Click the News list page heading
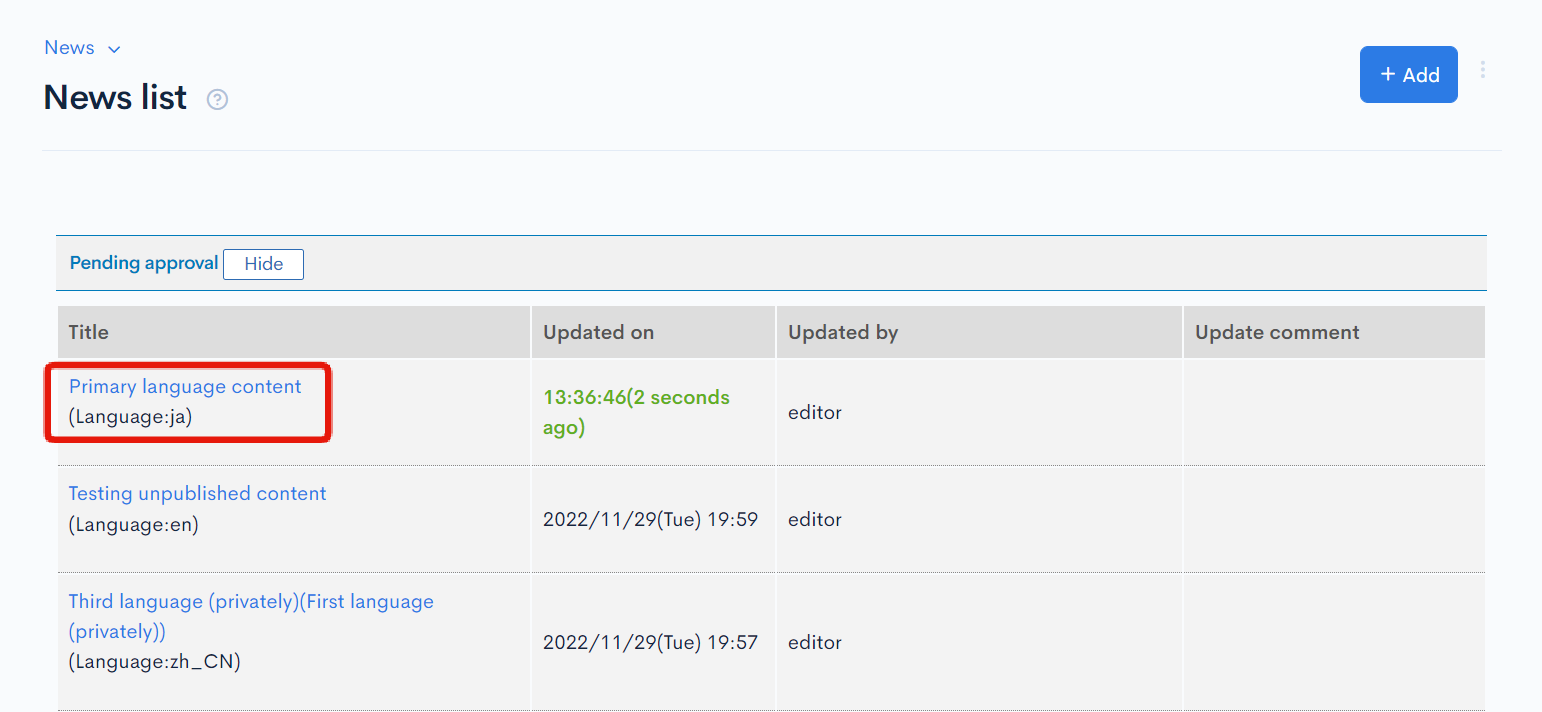Screen dimensions: 1542x712 point(115,98)
